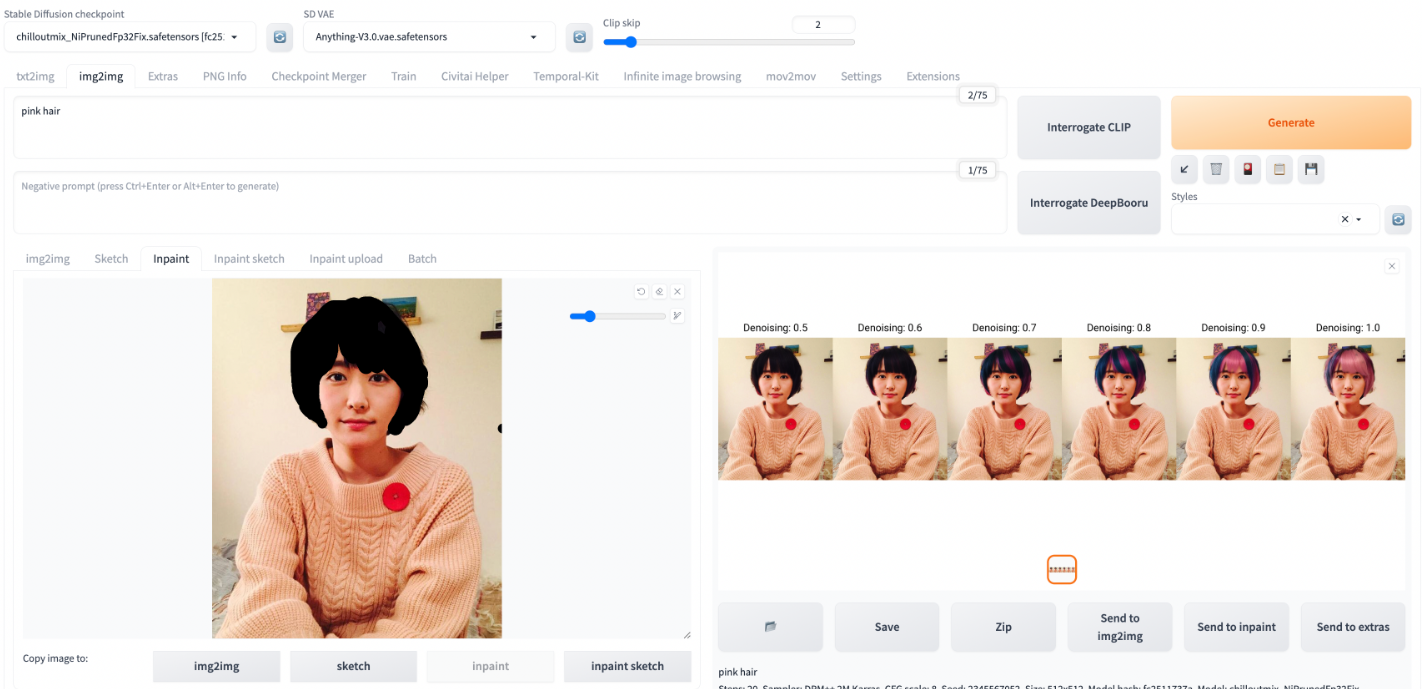Open the mov2mov tab
1422x689 pixels.
coord(791,76)
